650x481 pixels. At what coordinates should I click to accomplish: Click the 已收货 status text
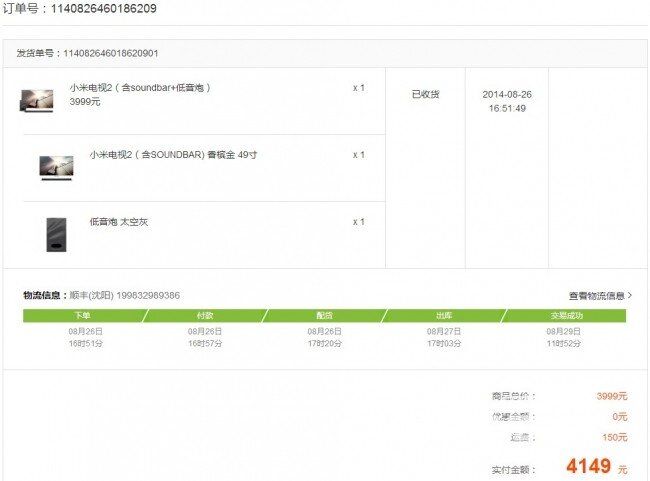[x=425, y=95]
